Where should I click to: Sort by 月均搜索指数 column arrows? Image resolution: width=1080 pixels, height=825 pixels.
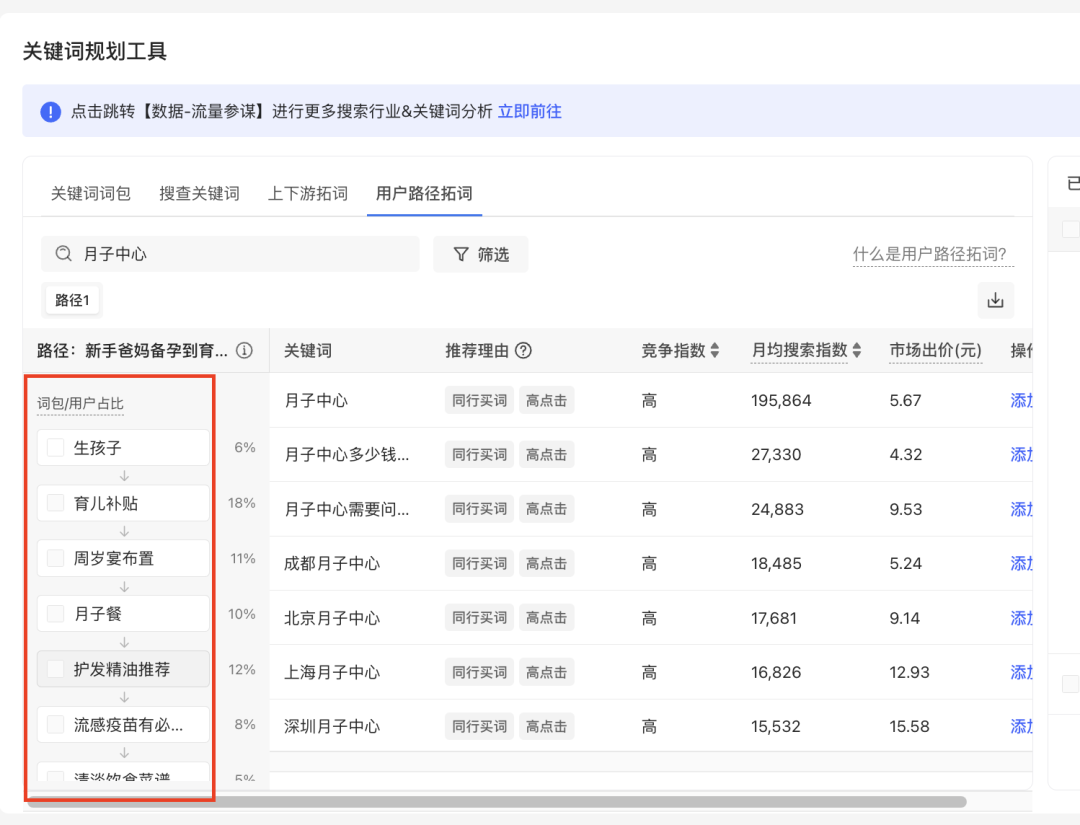tap(857, 351)
